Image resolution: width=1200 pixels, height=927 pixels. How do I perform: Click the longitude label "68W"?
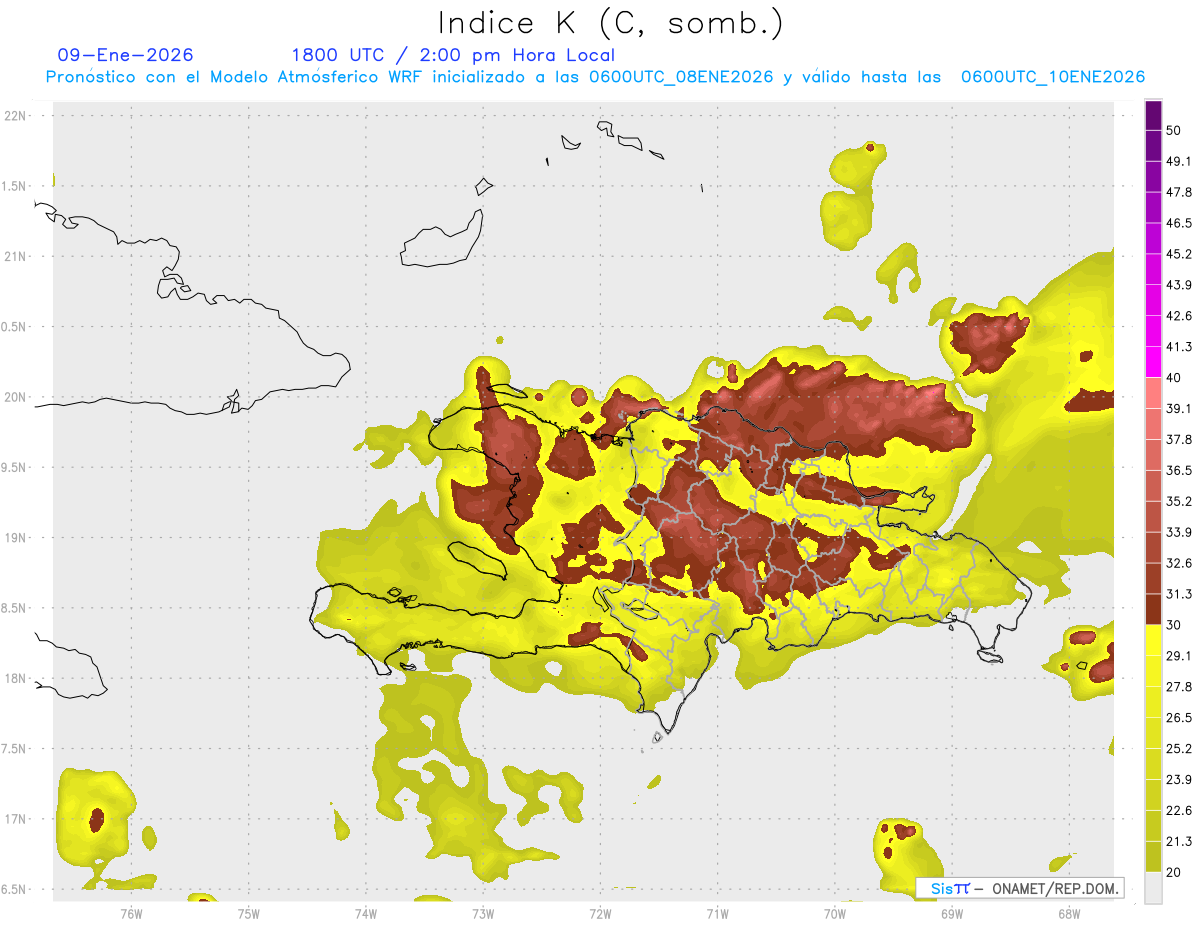click(1068, 913)
